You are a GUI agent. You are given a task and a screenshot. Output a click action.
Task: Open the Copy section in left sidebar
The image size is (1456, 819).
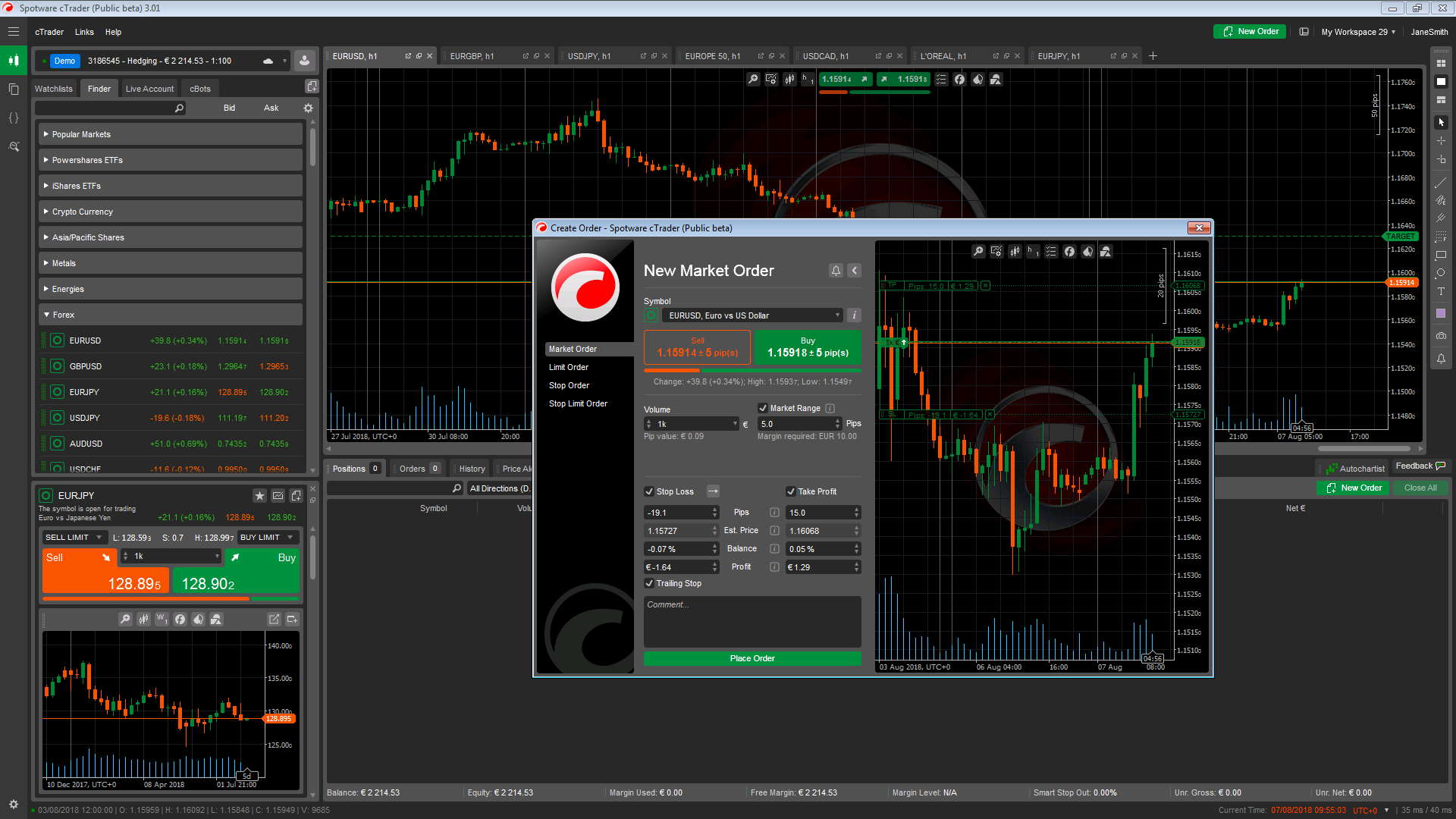point(14,89)
